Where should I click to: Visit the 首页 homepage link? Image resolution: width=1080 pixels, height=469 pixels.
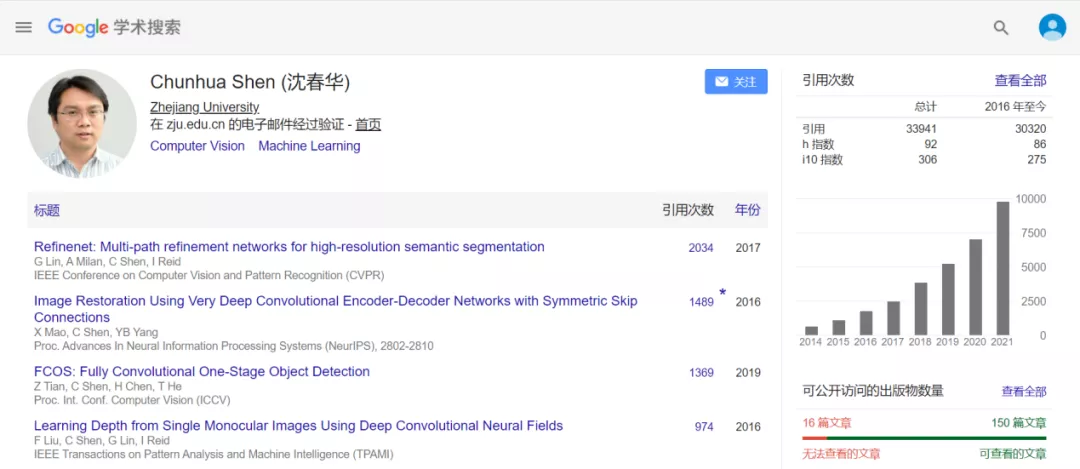(368, 125)
